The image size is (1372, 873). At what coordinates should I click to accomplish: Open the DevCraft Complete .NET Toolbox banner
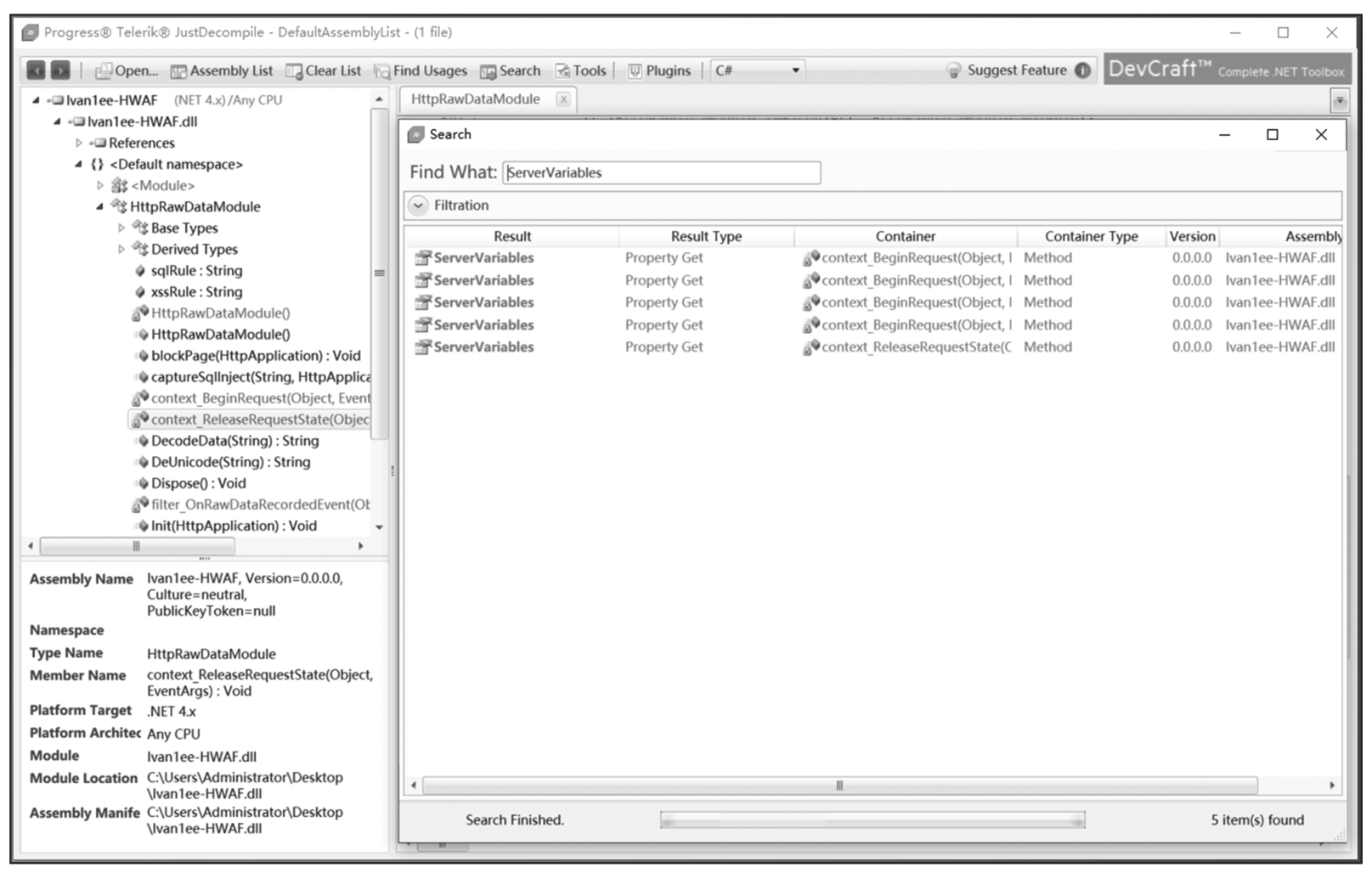(x=1227, y=69)
